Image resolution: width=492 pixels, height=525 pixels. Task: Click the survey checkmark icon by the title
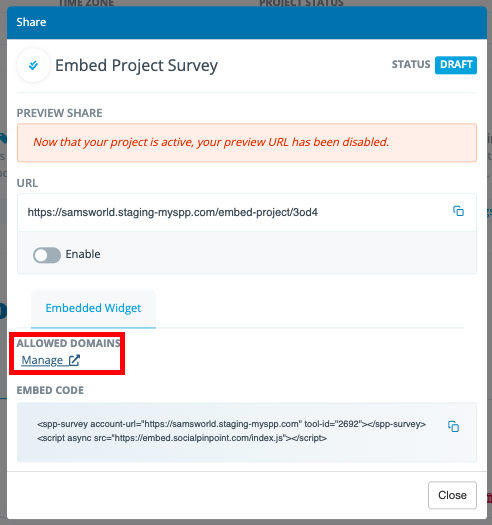click(x=33, y=65)
